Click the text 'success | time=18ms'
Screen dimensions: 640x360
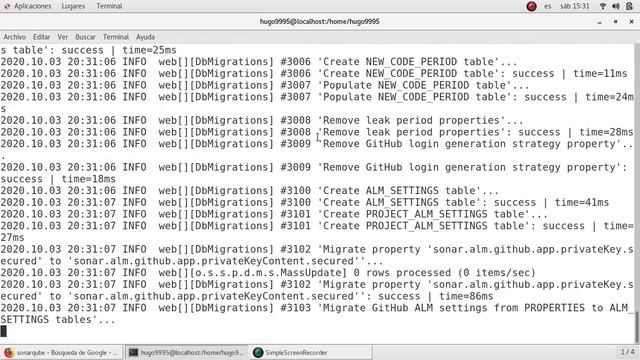(58, 179)
